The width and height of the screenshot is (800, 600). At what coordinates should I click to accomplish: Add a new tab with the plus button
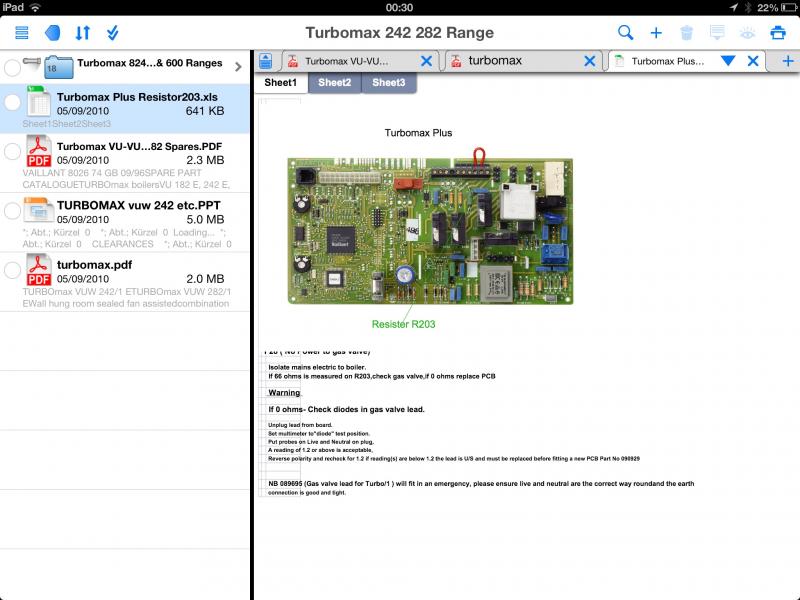coord(787,61)
